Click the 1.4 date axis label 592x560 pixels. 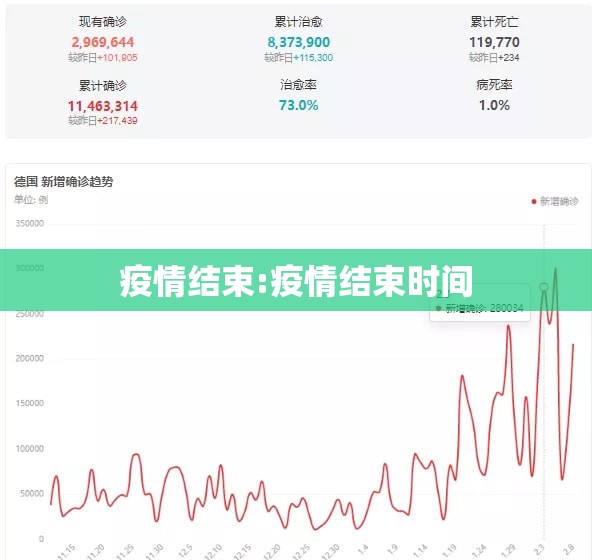click(x=363, y=549)
